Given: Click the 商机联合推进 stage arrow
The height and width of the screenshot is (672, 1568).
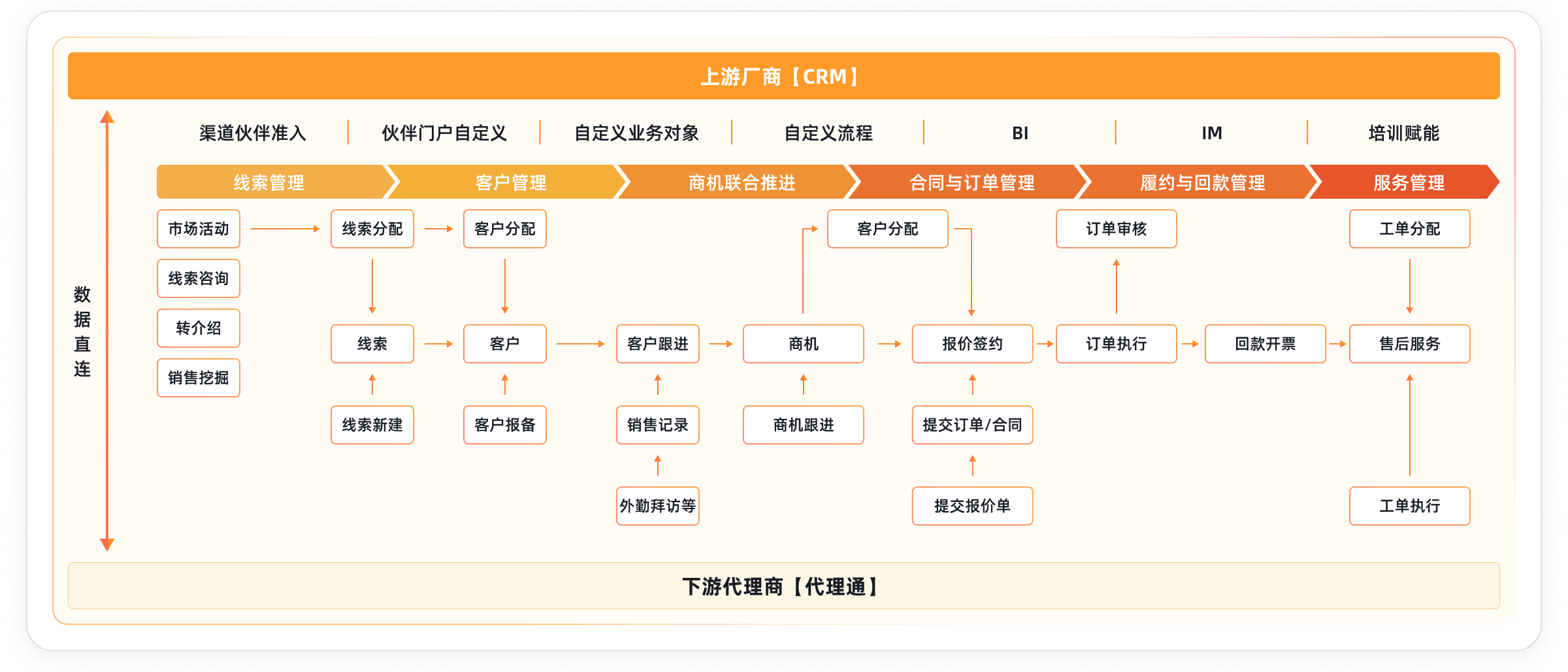Looking at the screenshot, I should pyautogui.click(x=742, y=182).
